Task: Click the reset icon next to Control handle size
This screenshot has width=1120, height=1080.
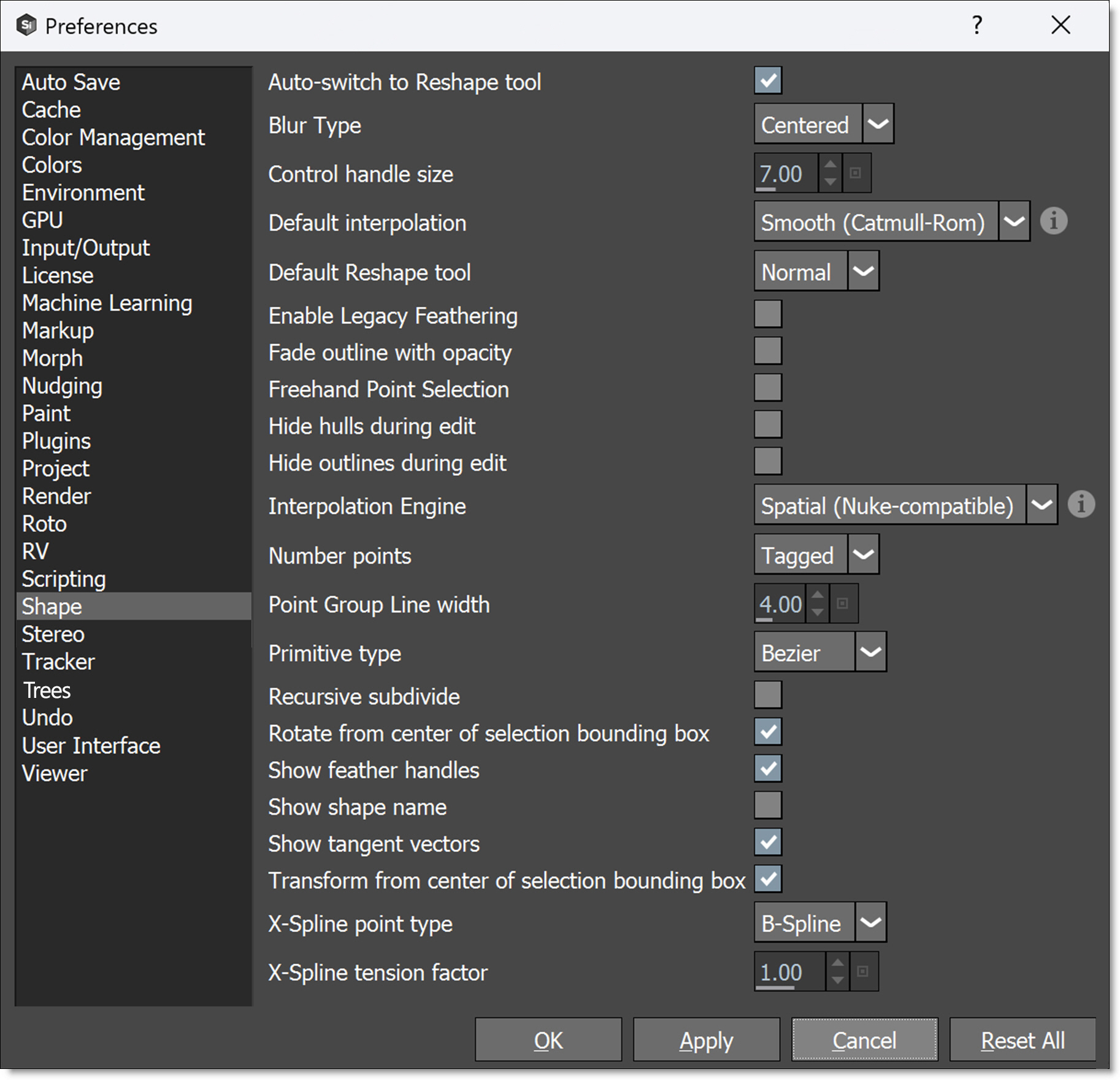Action: [x=856, y=174]
